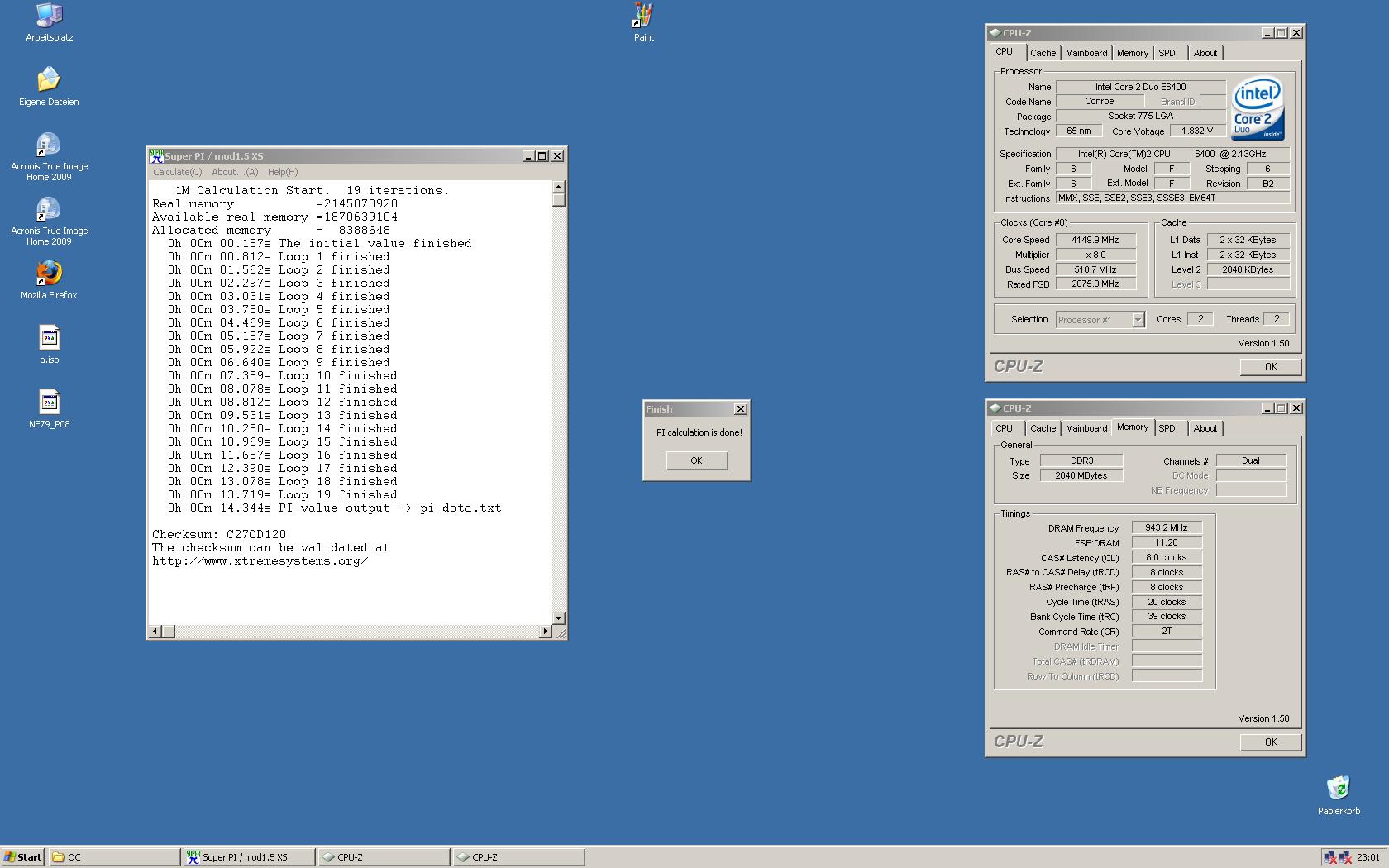Open the About...(A) menu in Super PI
Viewport: 1389px width, 868px height.
click(235, 172)
